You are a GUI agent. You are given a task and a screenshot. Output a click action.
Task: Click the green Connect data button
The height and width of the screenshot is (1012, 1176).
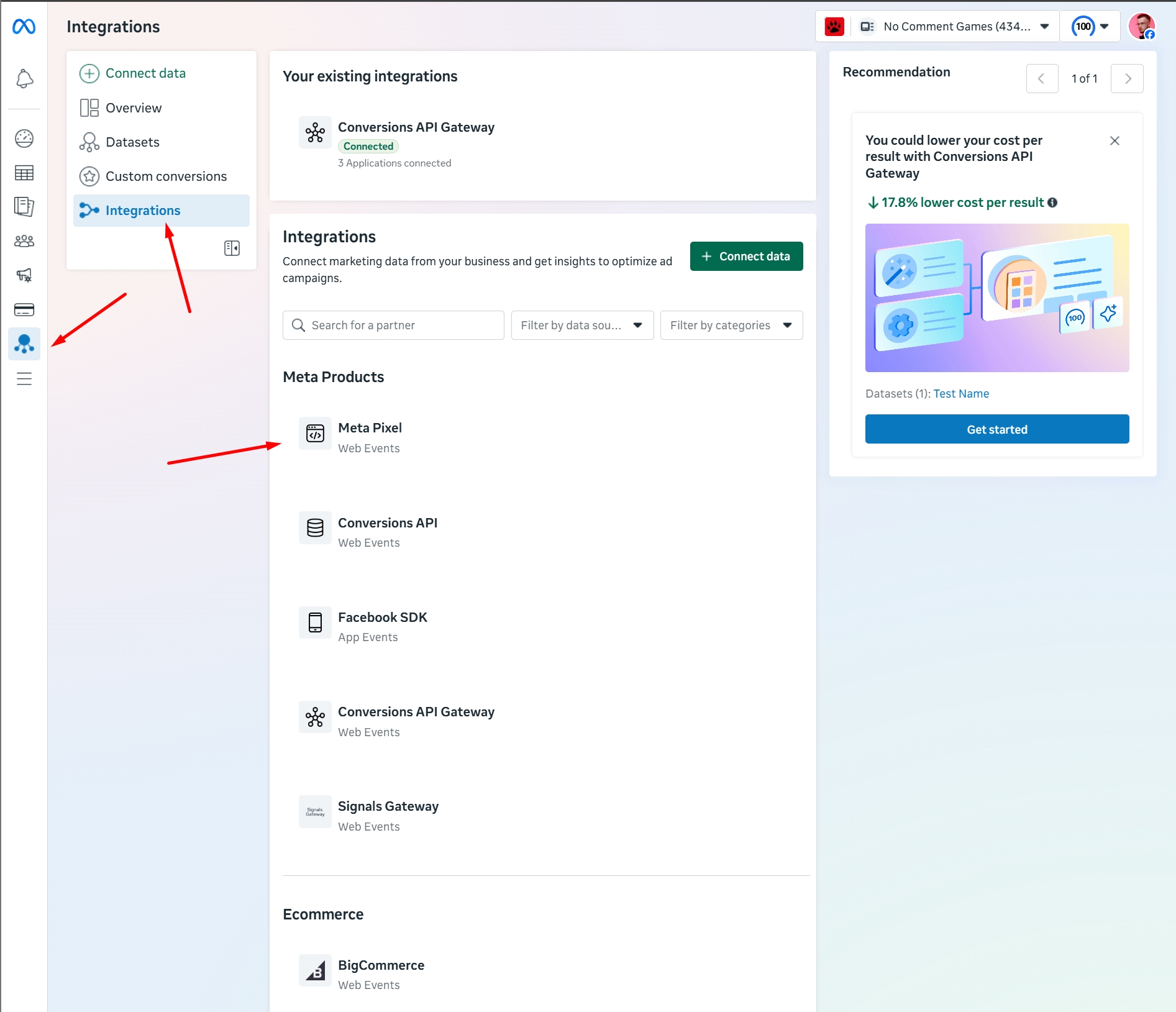[746, 256]
